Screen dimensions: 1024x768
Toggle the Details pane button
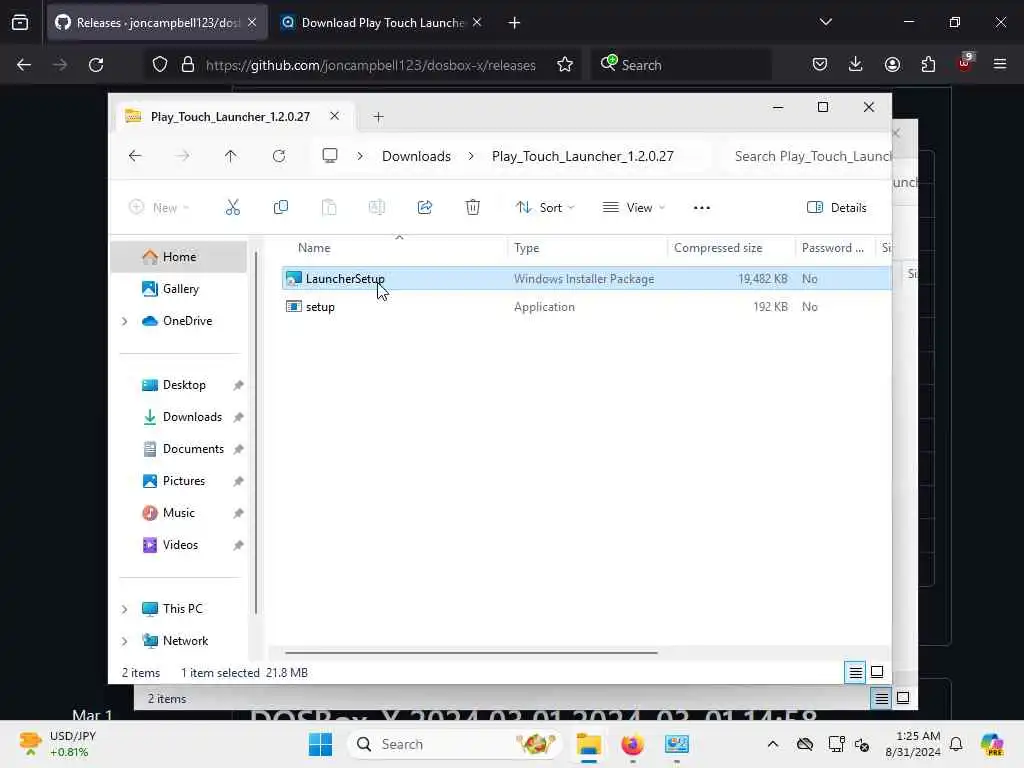pyautogui.click(x=837, y=208)
